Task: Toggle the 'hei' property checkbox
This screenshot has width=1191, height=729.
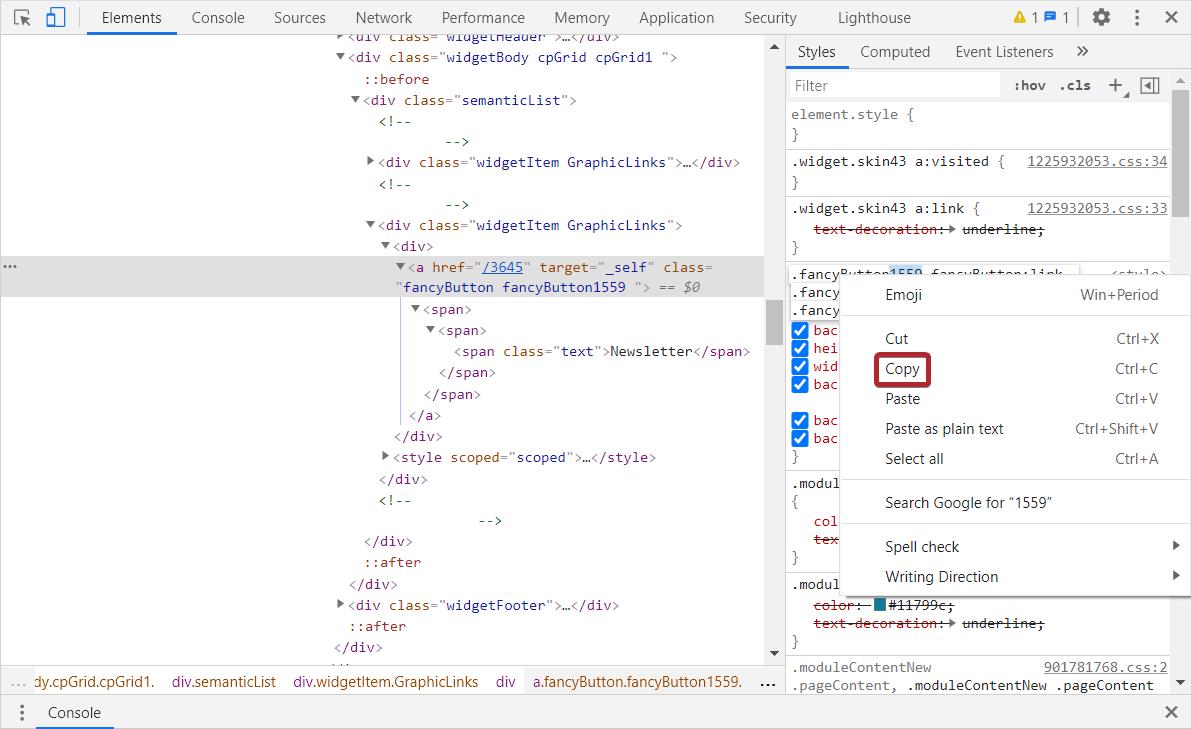Action: point(800,349)
